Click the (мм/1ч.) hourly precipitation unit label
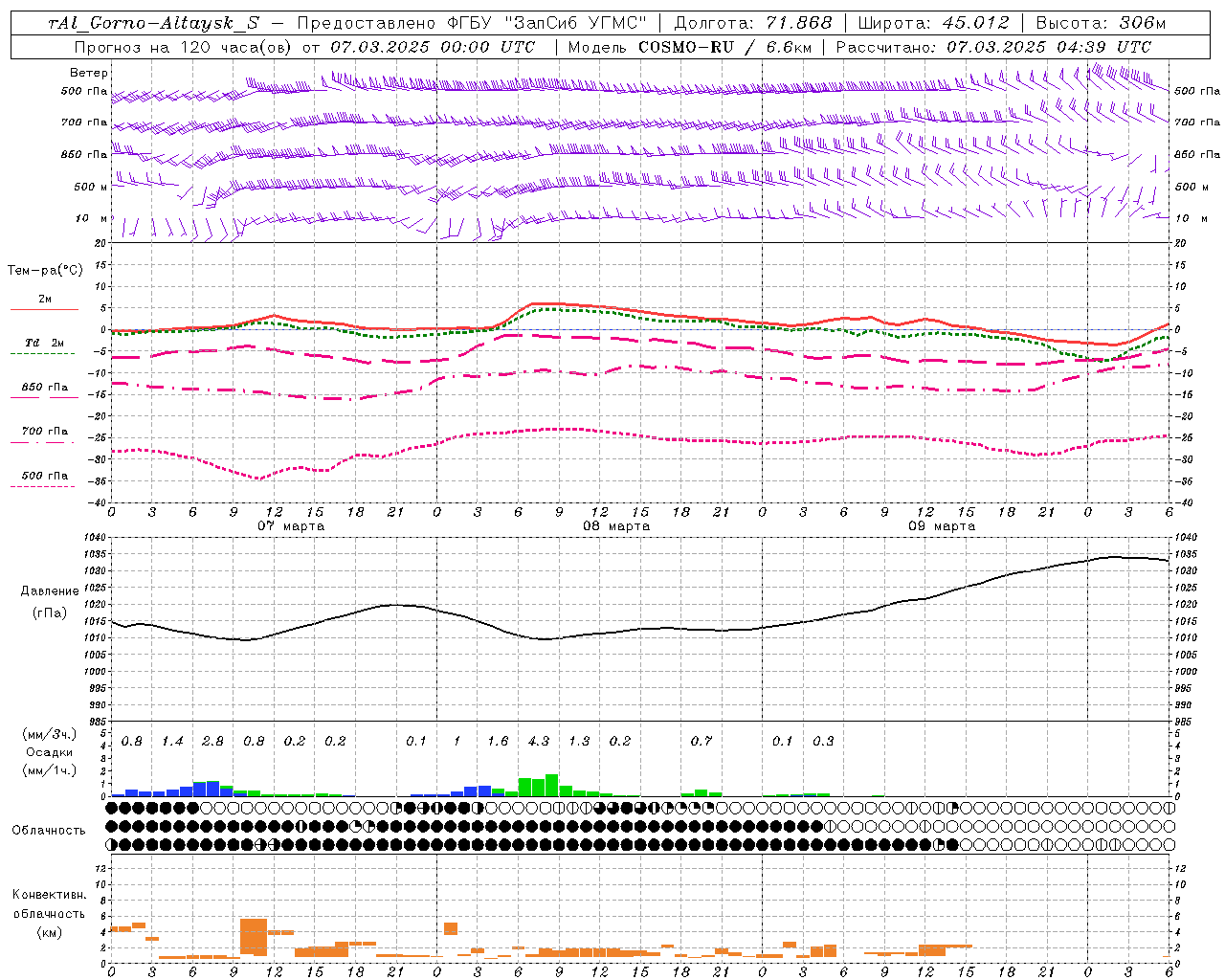1225x980 pixels. [50, 770]
